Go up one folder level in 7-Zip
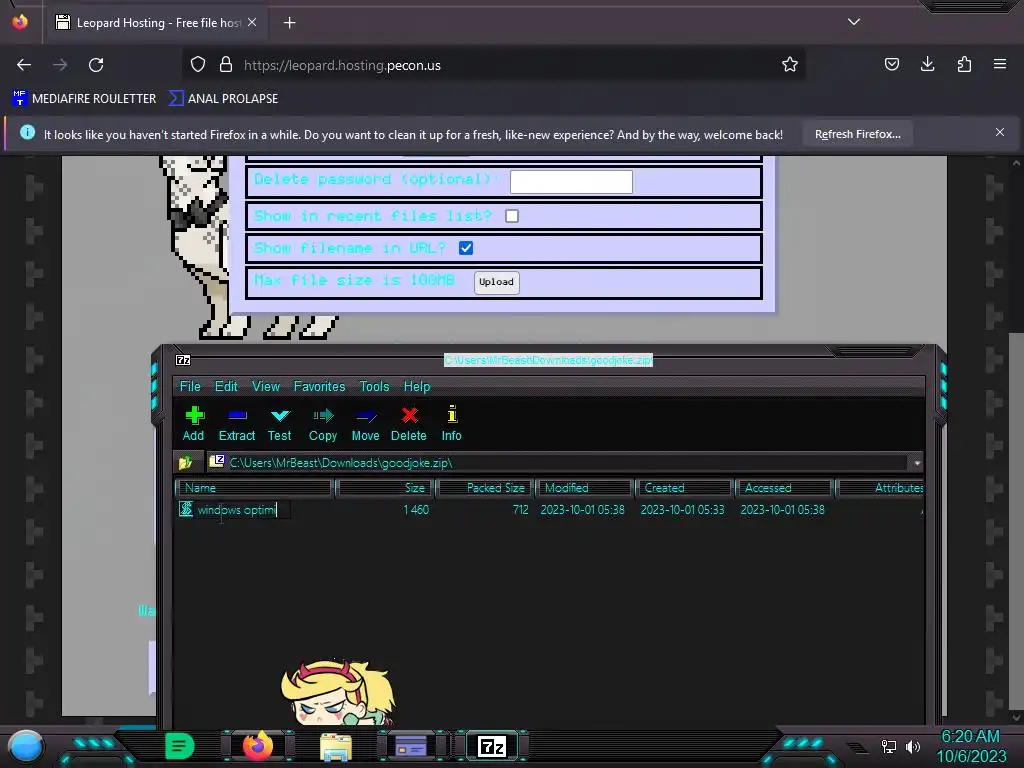 [x=185, y=462]
